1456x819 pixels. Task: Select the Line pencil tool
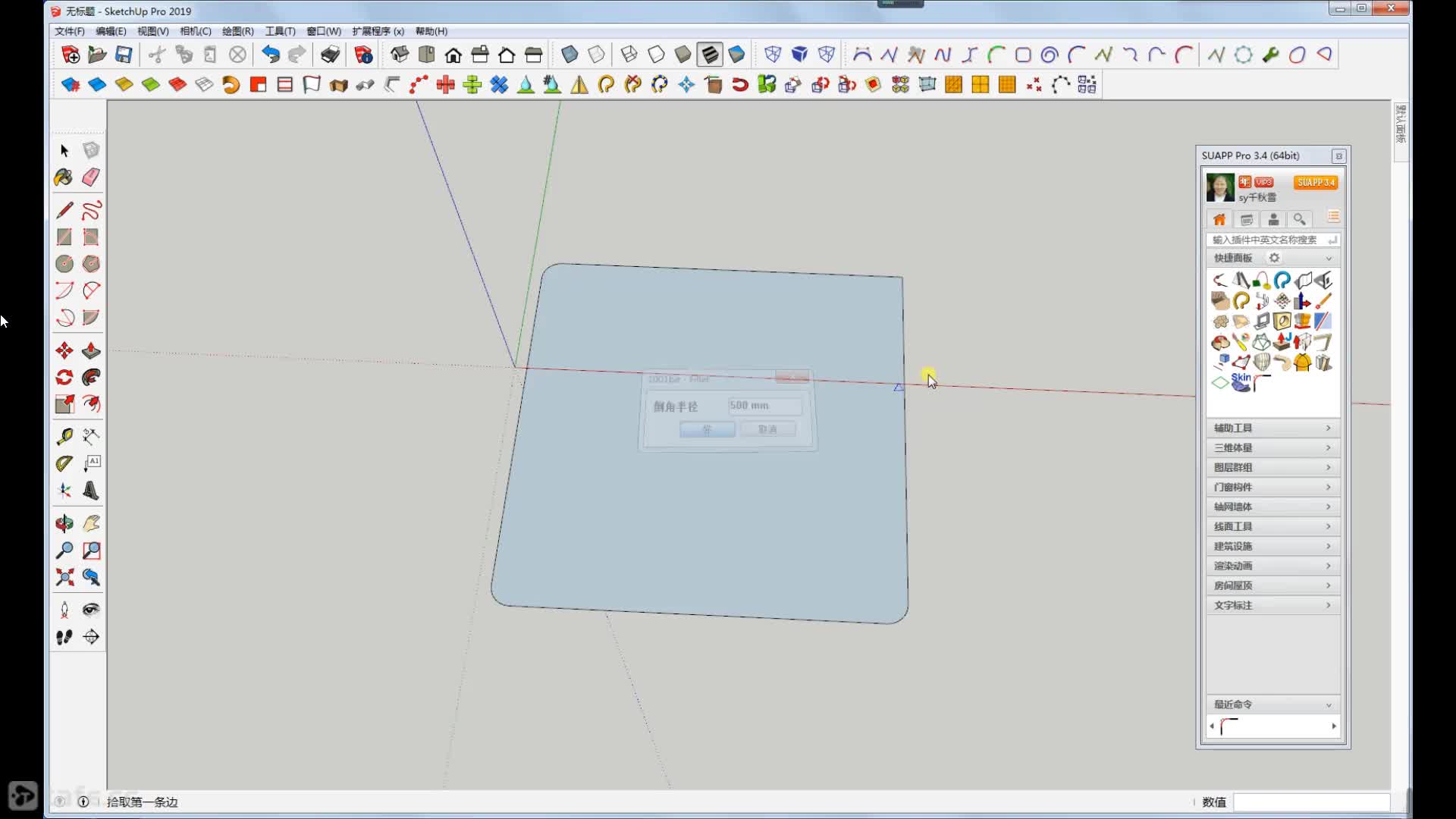64,210
